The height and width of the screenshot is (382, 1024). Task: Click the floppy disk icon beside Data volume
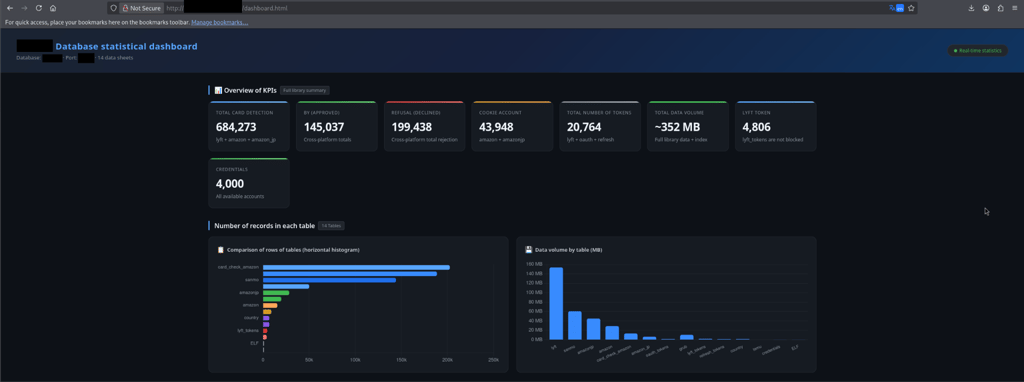click(528, 249)
